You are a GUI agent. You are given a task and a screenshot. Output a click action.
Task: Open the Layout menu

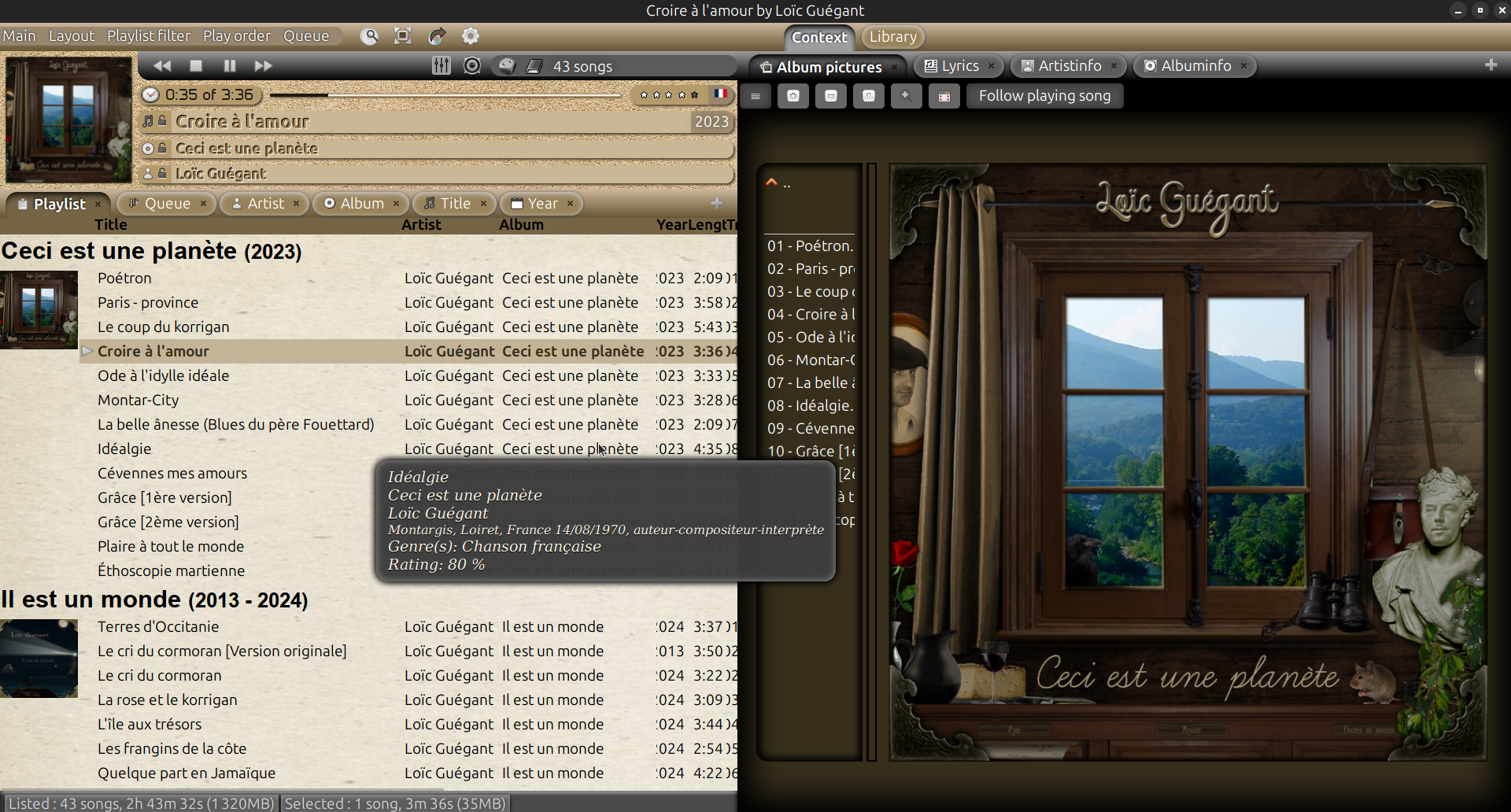72,36
